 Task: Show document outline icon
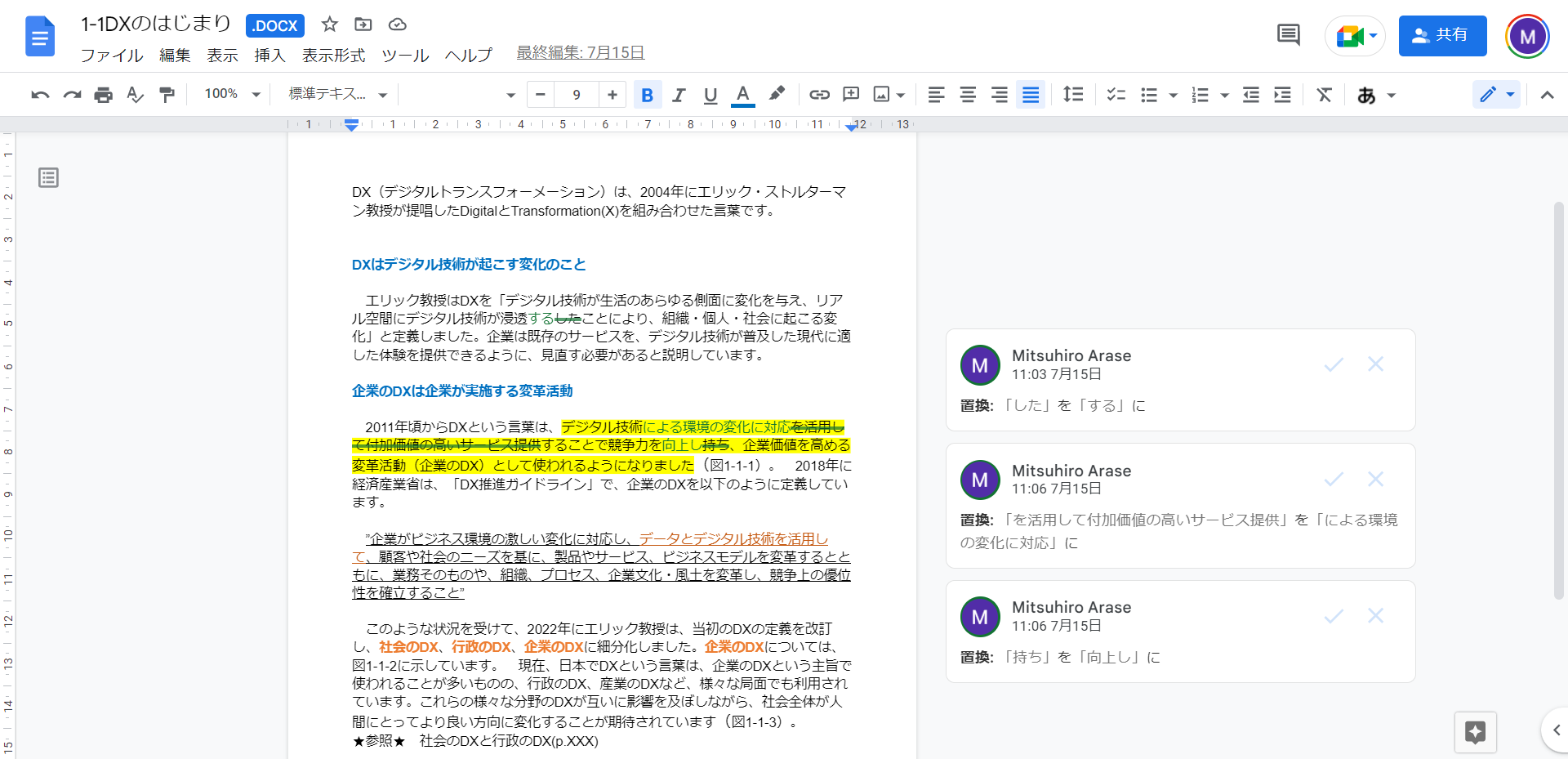(48, 177)
